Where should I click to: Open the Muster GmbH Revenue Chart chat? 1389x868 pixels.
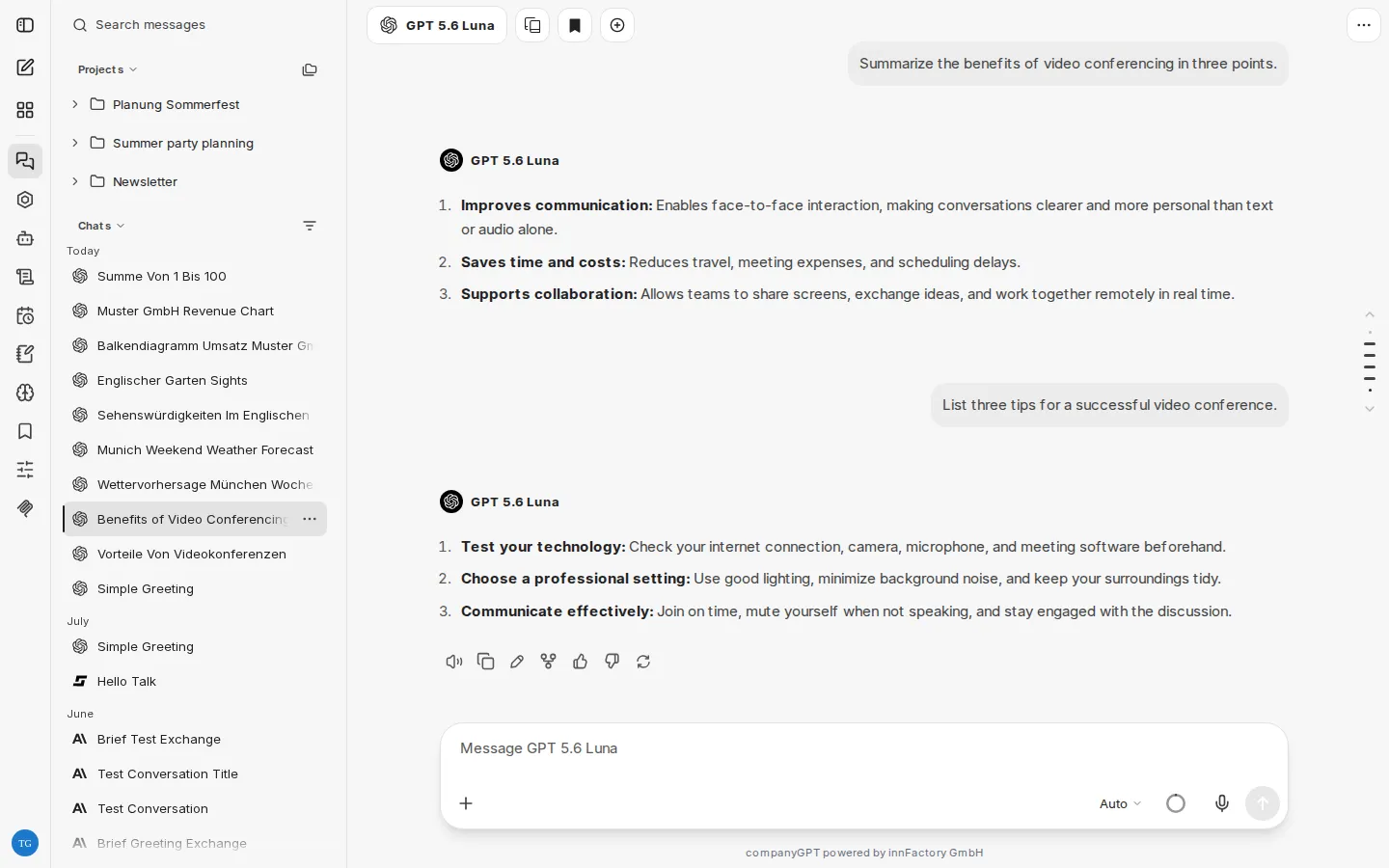195,311
